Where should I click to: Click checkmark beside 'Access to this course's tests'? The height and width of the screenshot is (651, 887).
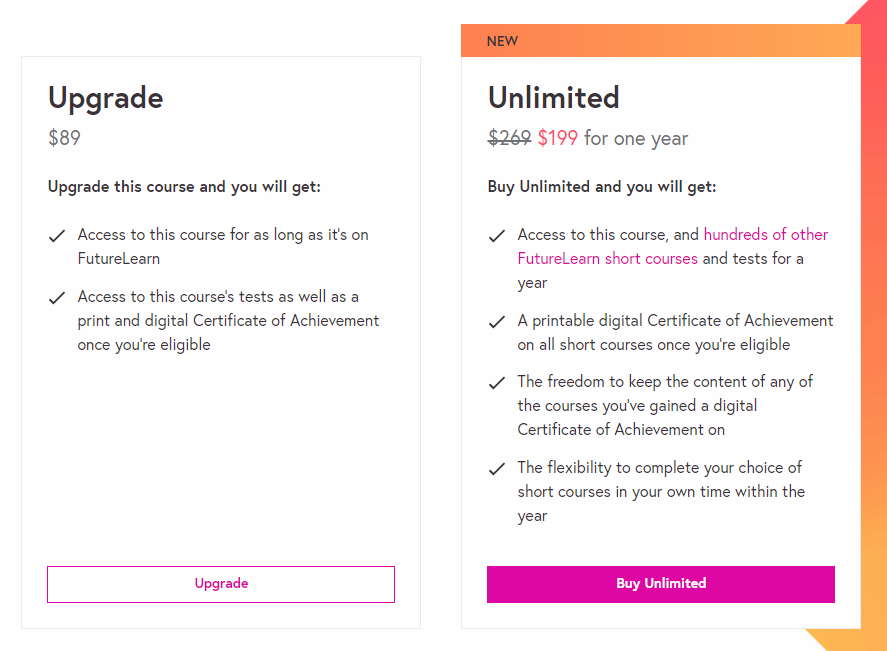pyautogui.click(x=57, y=298)
